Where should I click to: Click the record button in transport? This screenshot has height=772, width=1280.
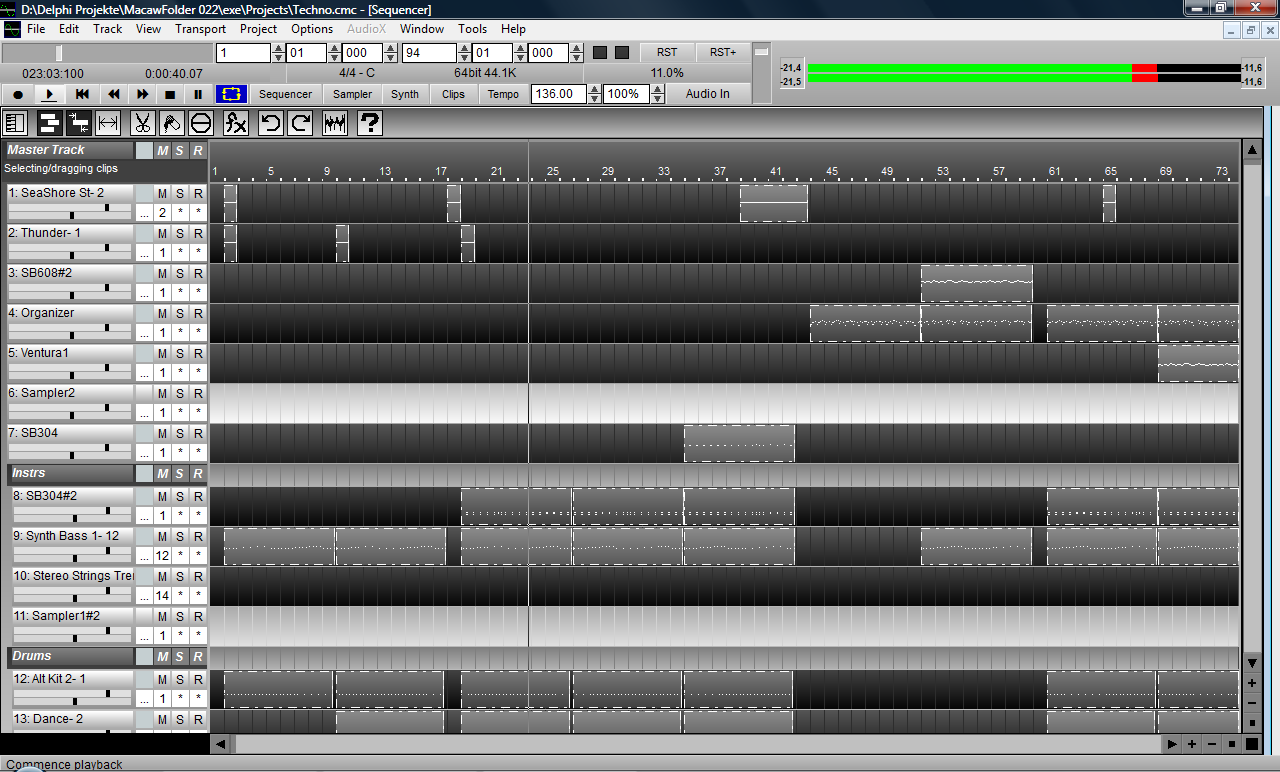point(18,94)
